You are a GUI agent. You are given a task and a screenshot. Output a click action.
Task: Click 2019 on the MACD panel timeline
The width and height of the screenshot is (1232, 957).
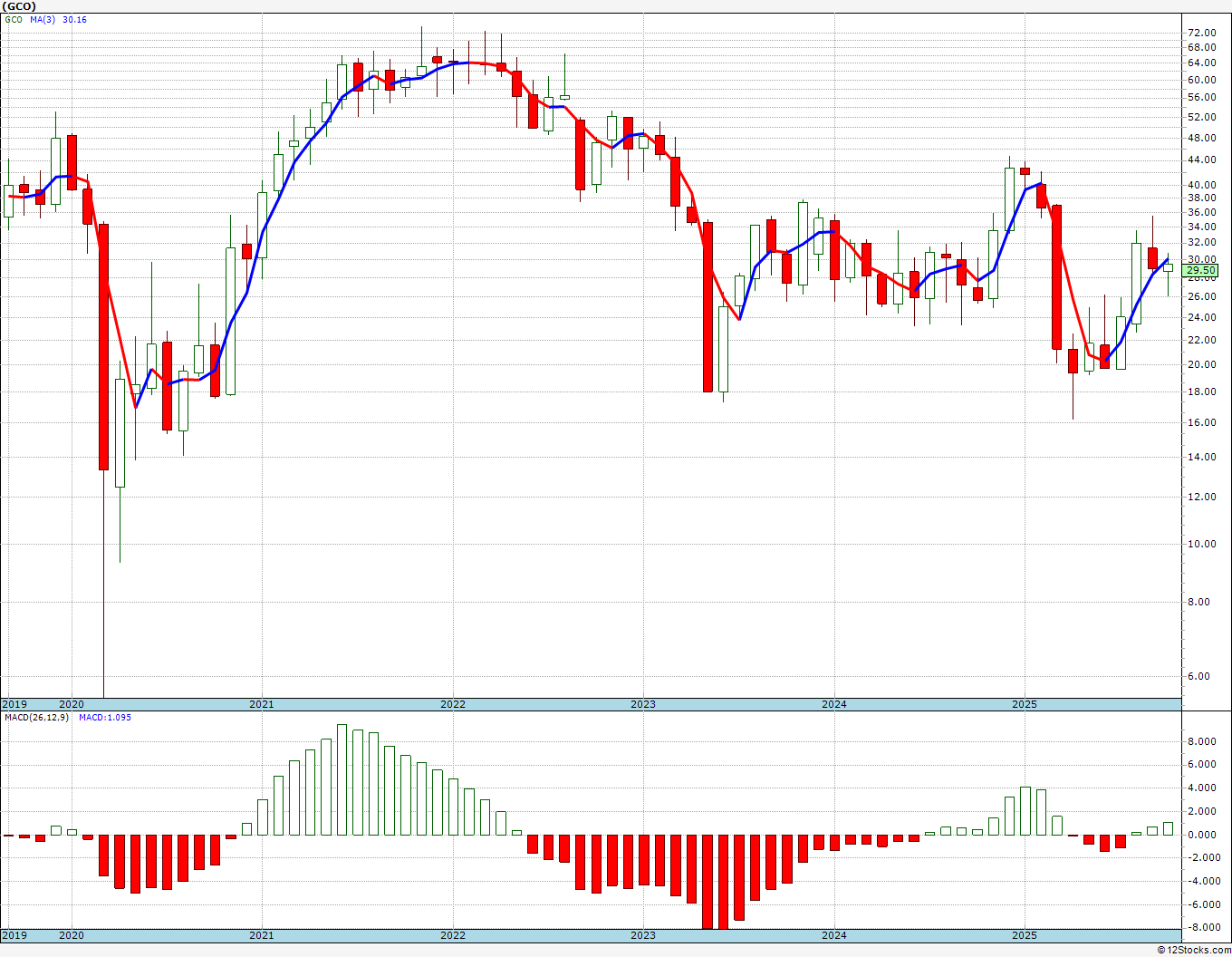pos(14,935)
